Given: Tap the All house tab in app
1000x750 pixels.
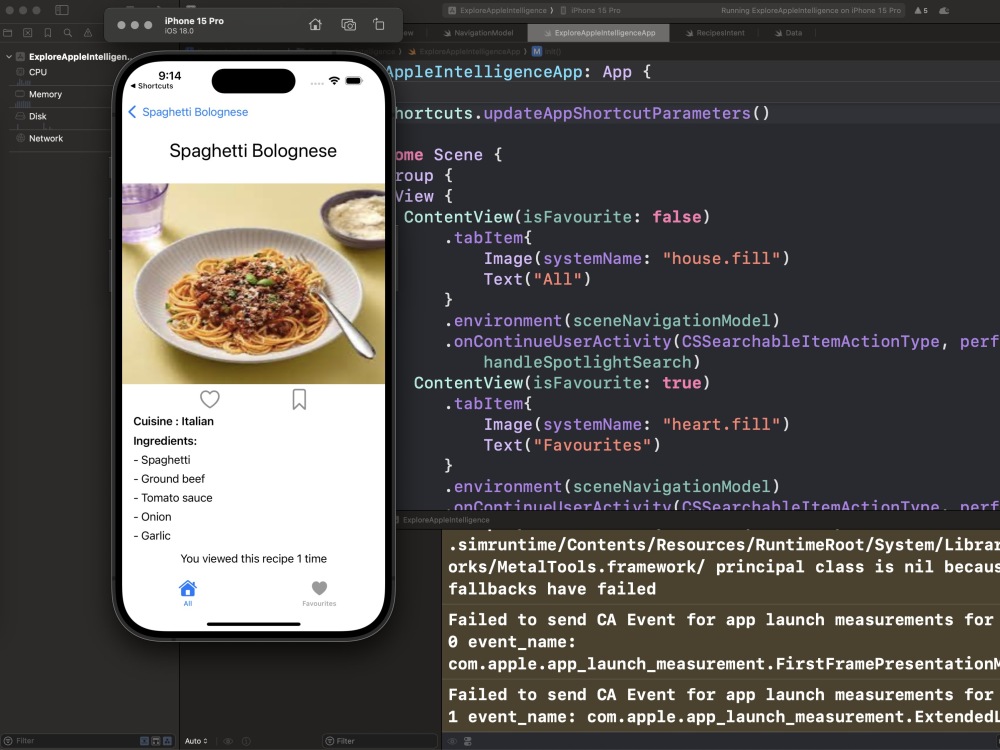Looking at the screenshot, I should (x=188, y=593).
